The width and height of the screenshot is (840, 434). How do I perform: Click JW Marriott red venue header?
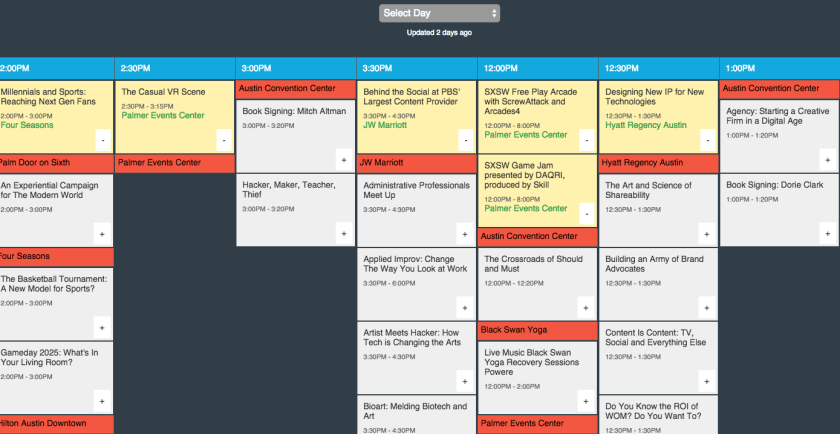pos(417,163)
